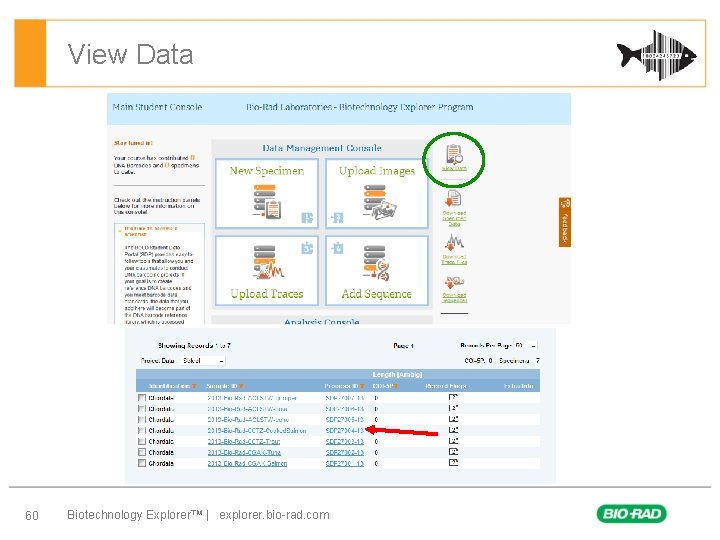Screen dimensions: 720x540
Task: Click record flag icon for SDP27005-13
Action: point(453,419)
